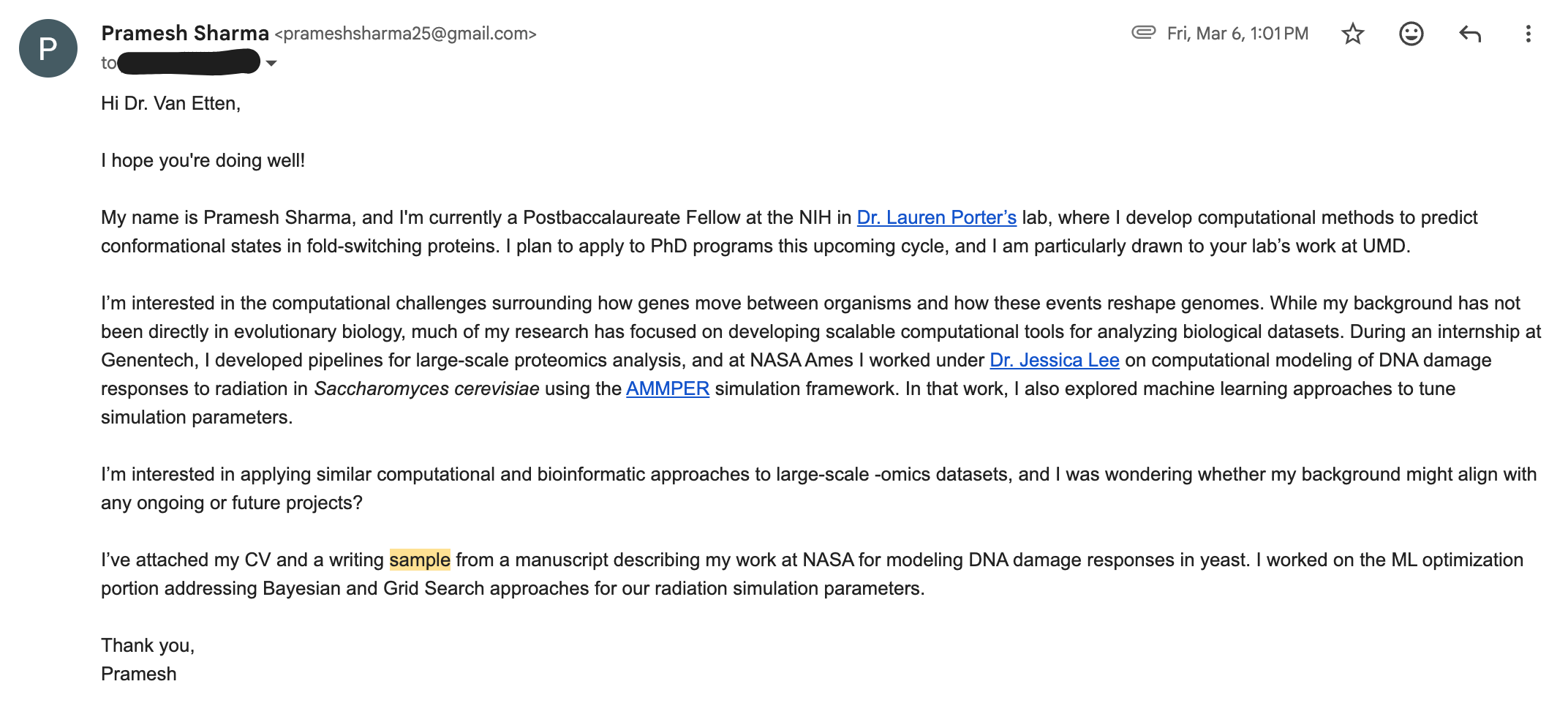
Task: Click the italic text Saccharomyces cerevisiae
Action: click(426, 388)
